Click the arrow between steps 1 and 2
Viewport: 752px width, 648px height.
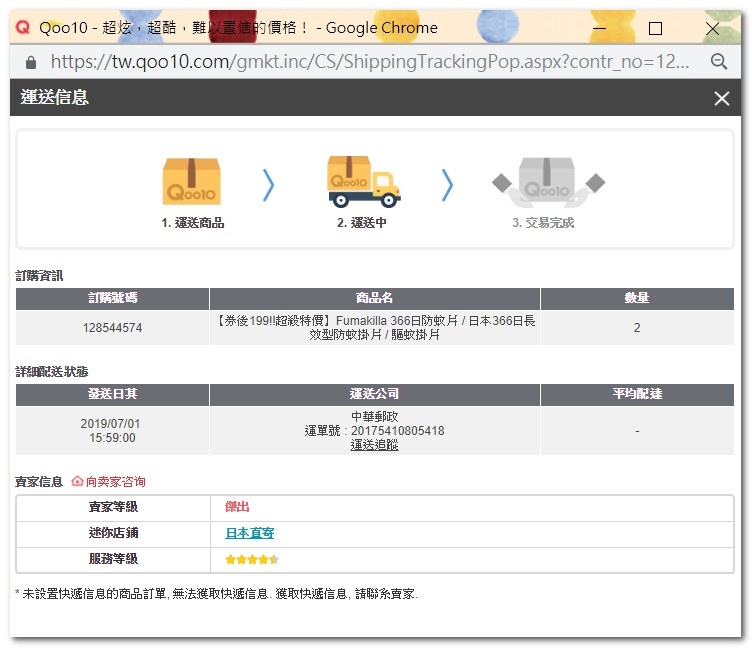click(269, 185)
